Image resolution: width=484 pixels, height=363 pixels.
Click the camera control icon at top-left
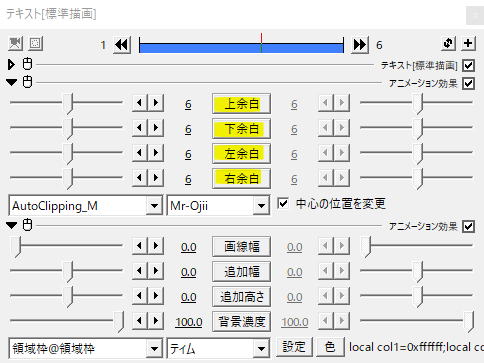click(x=15, y=44)
